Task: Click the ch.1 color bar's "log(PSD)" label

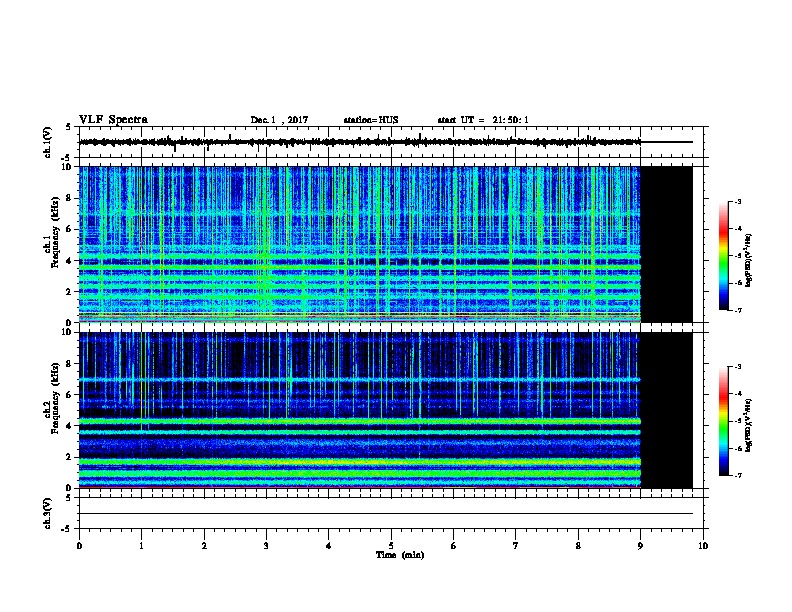Action: 749,260
